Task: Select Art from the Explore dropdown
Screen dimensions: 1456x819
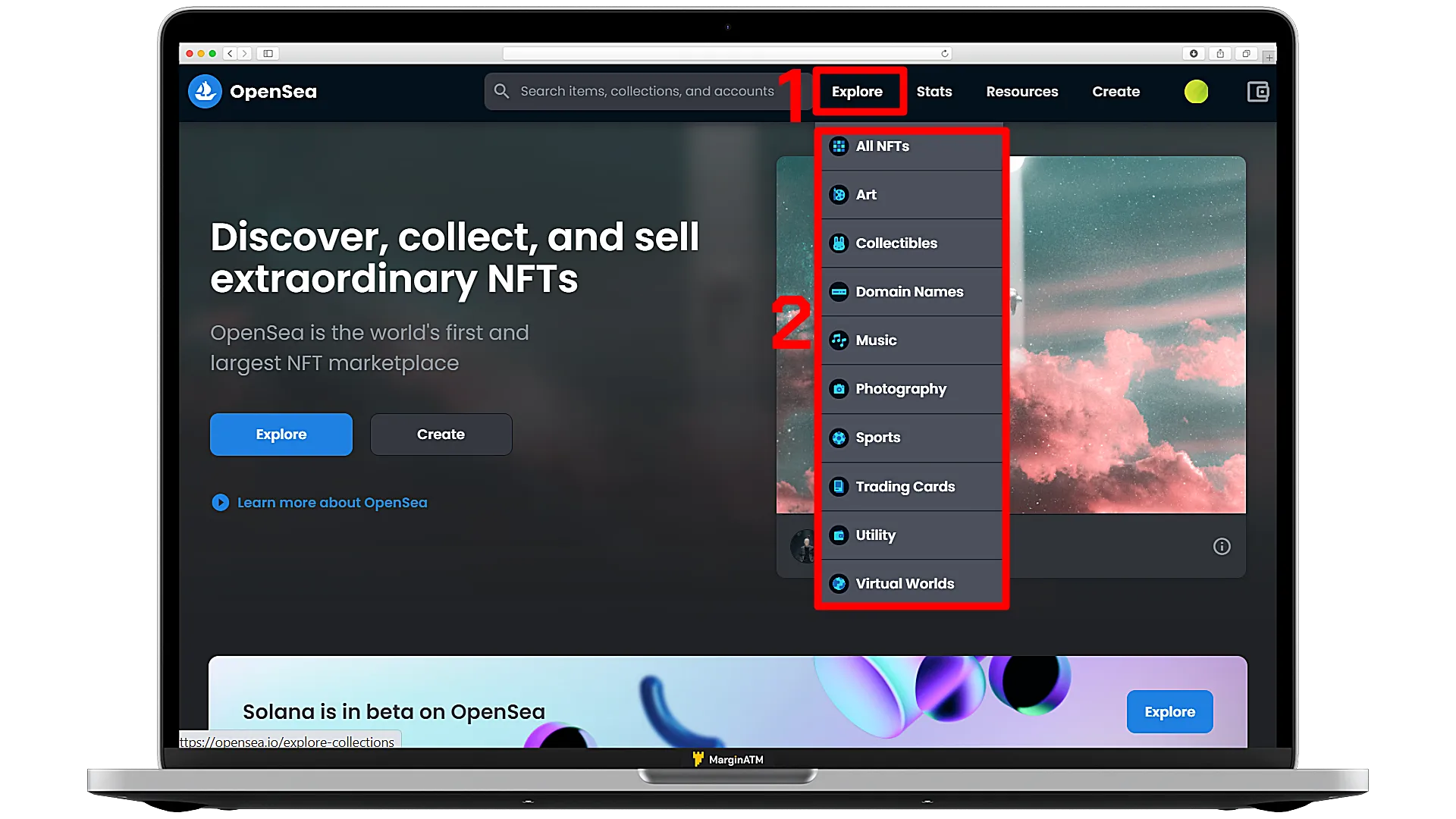Action: [x=912, y=195]
